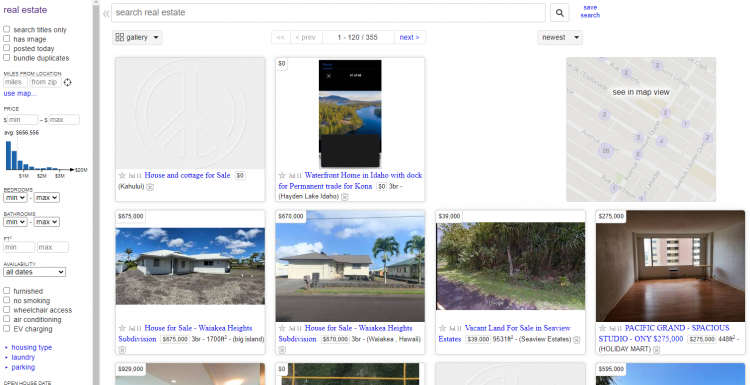Viewport: 750px width, 385px height.
Task: Click the locate-me crosshair icon
Action: (67, 82)
